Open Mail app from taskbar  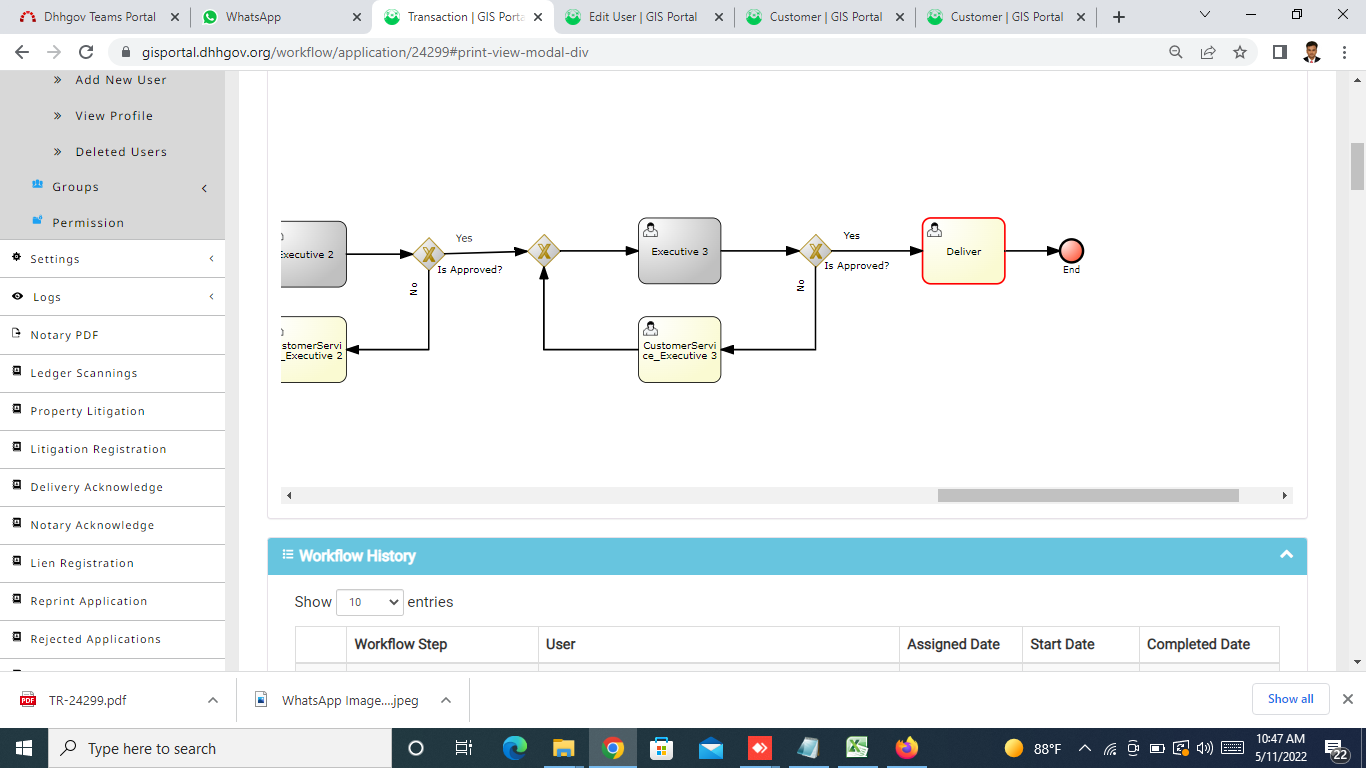click(711, 748)
